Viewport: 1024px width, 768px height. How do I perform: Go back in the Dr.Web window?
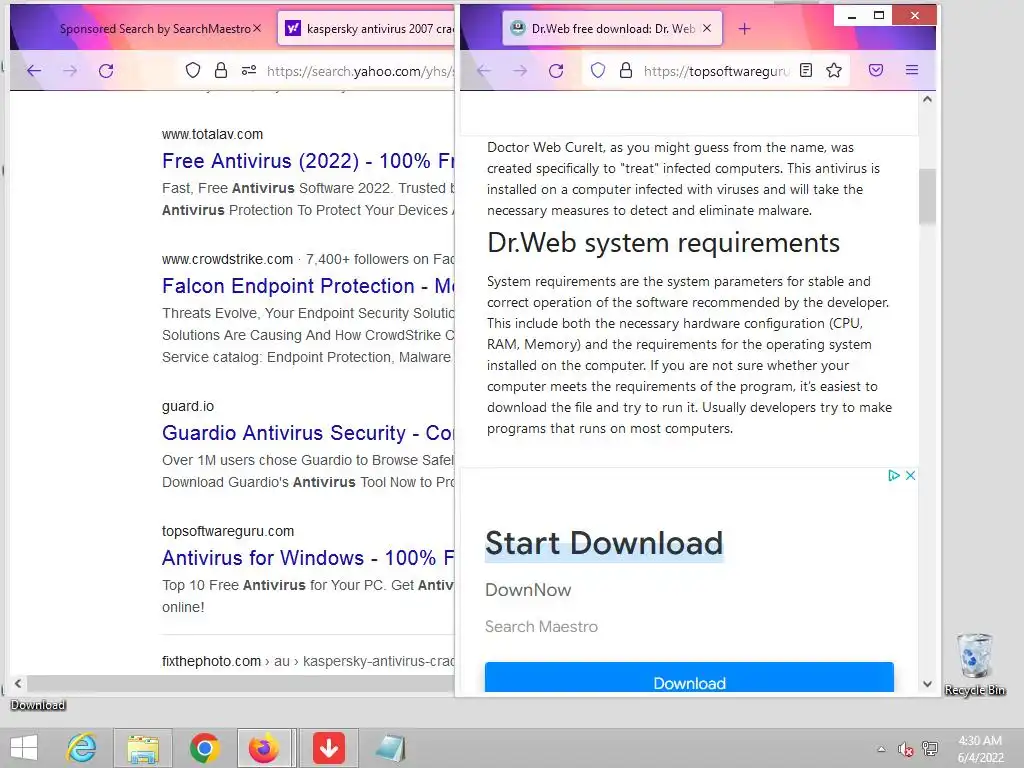point(484,71)
